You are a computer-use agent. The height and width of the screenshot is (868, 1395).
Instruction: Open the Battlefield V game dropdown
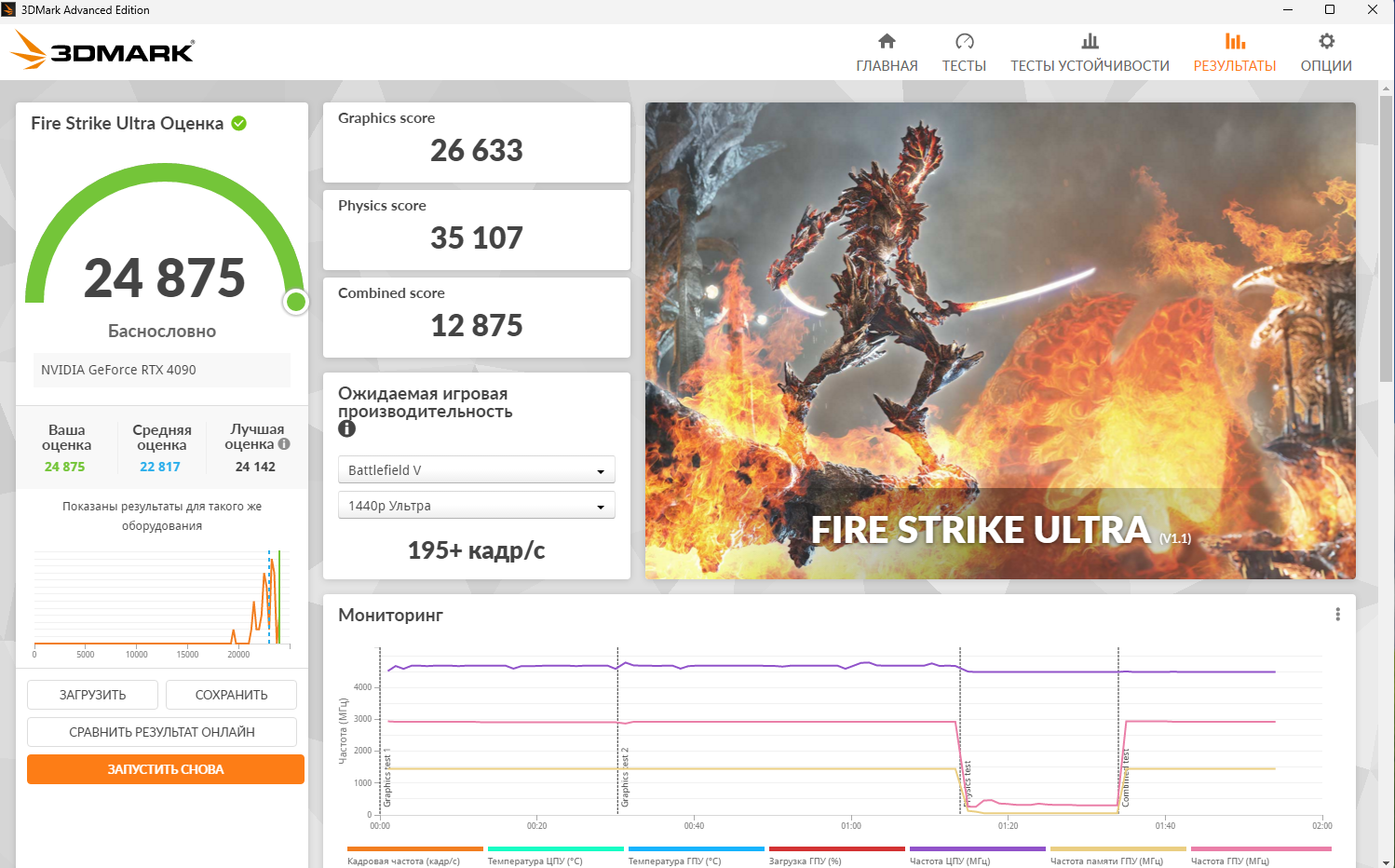click(476, 470)
